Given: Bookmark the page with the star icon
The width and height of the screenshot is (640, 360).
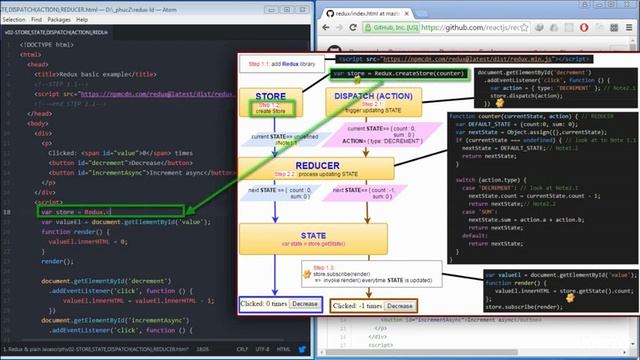Looking at the screenshot, I should tap(524, 27).
